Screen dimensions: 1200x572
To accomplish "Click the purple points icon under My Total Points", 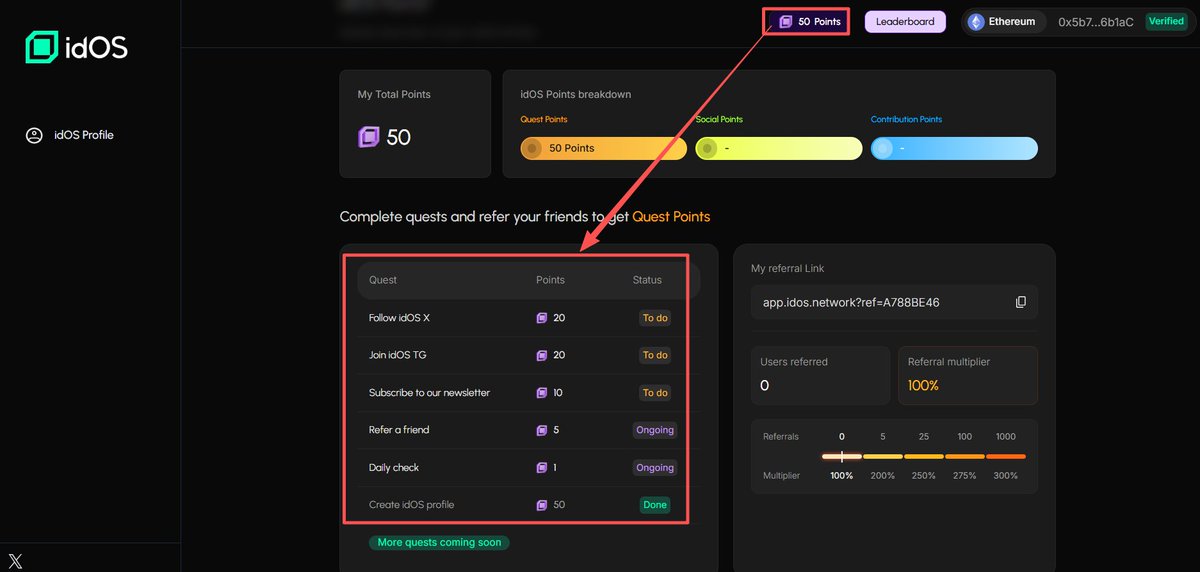I will pos(369,137).
